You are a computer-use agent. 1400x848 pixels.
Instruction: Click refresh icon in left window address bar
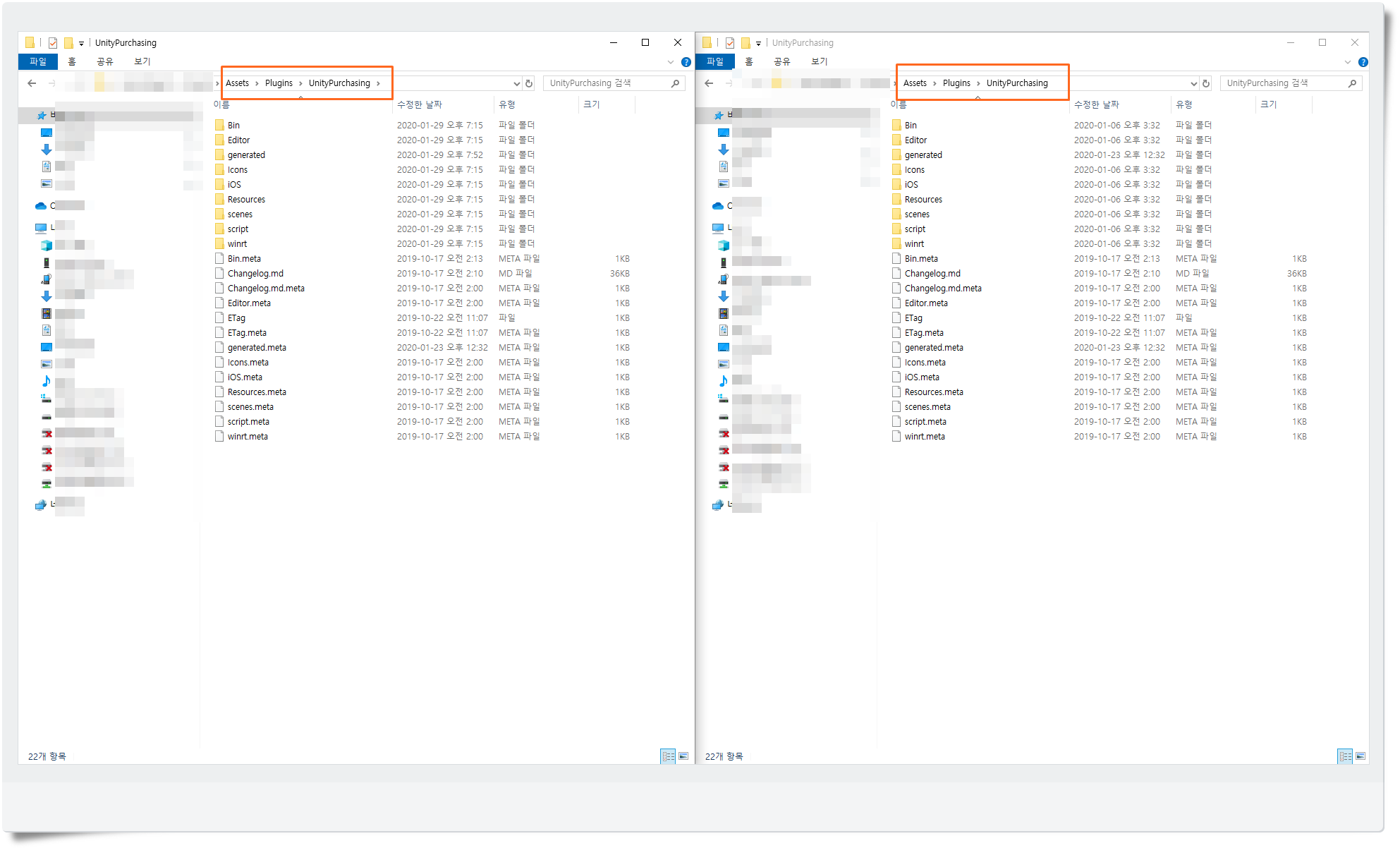click(529, 83)
